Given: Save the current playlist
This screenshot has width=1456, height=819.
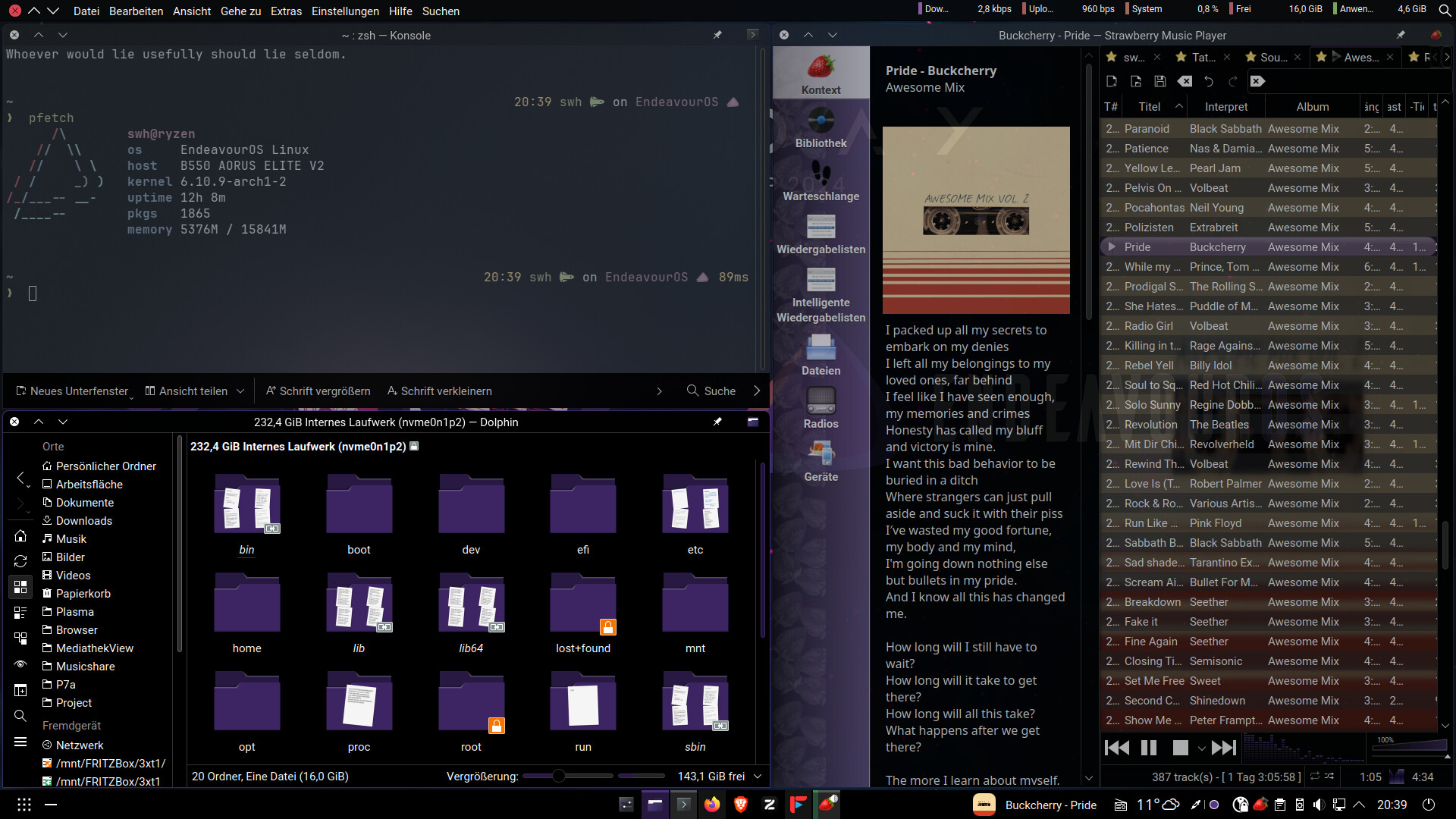Looking at the screenshot, I should tap(1160, 81).
